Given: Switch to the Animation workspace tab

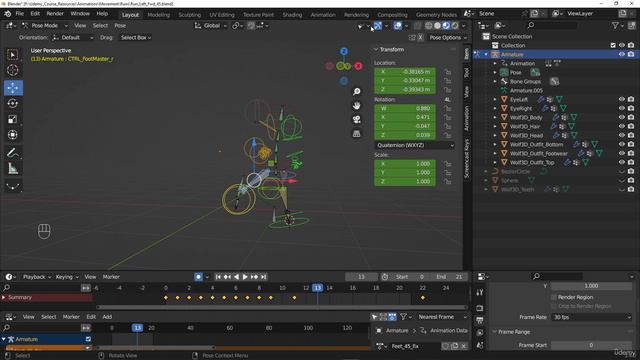Looking at the screenshot, I should (x=323, y=15).
